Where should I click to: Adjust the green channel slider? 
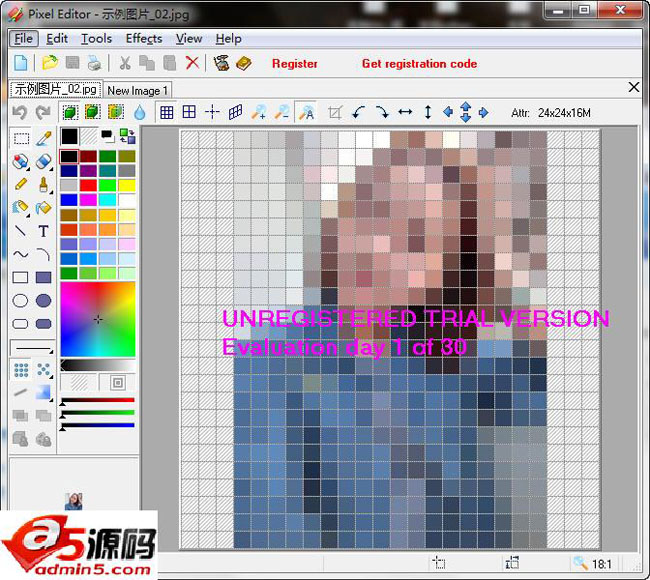(98, 413)
